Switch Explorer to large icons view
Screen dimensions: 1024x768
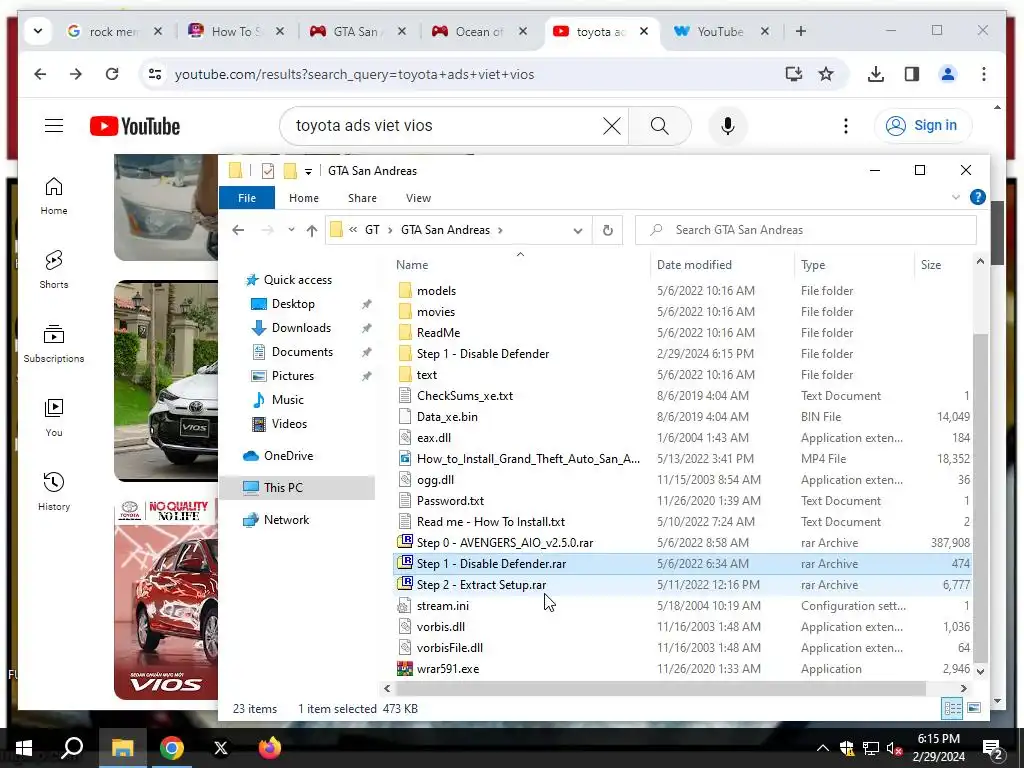pyautogui.click(x=974, y=709)
